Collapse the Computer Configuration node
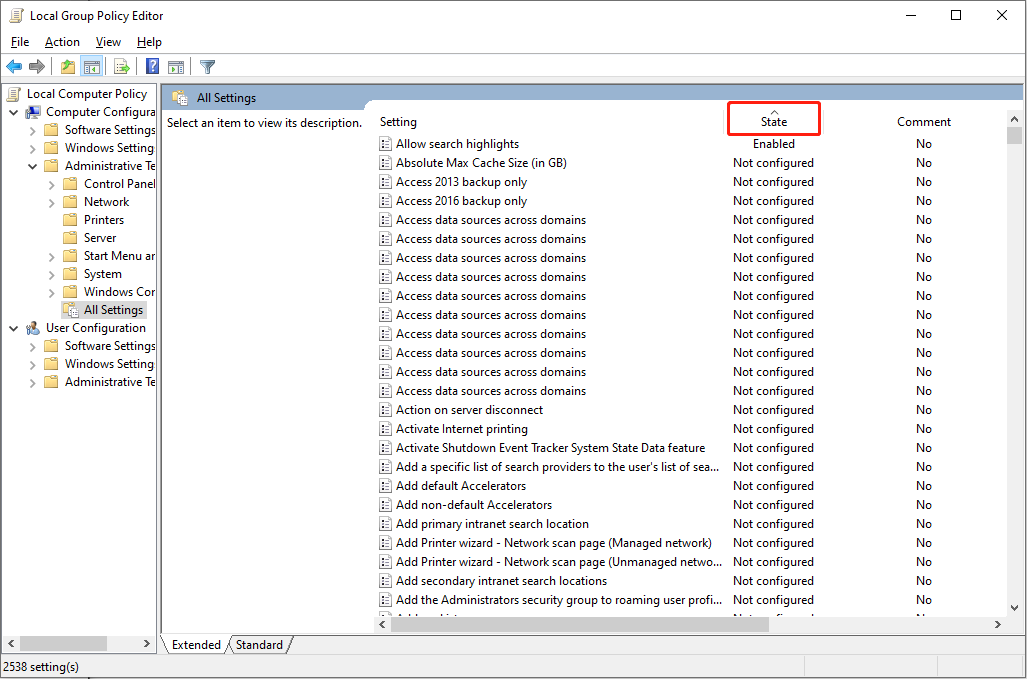Viewport: 1027px width, 679px height. [x=14, y=111]
